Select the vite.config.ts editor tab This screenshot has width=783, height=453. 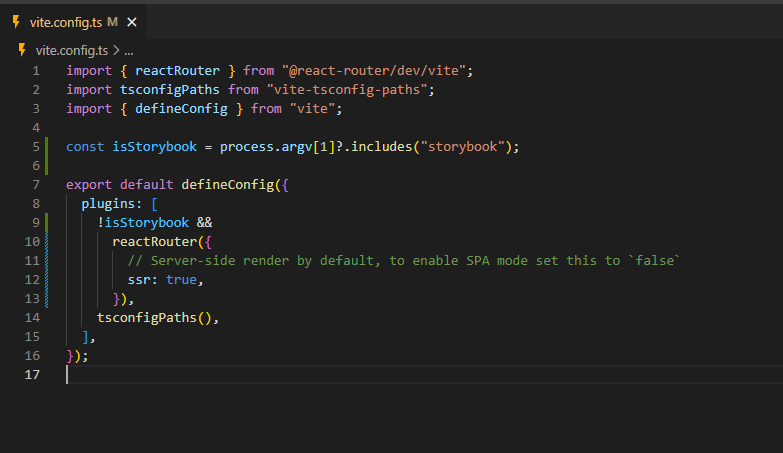[x=73, y=22]
